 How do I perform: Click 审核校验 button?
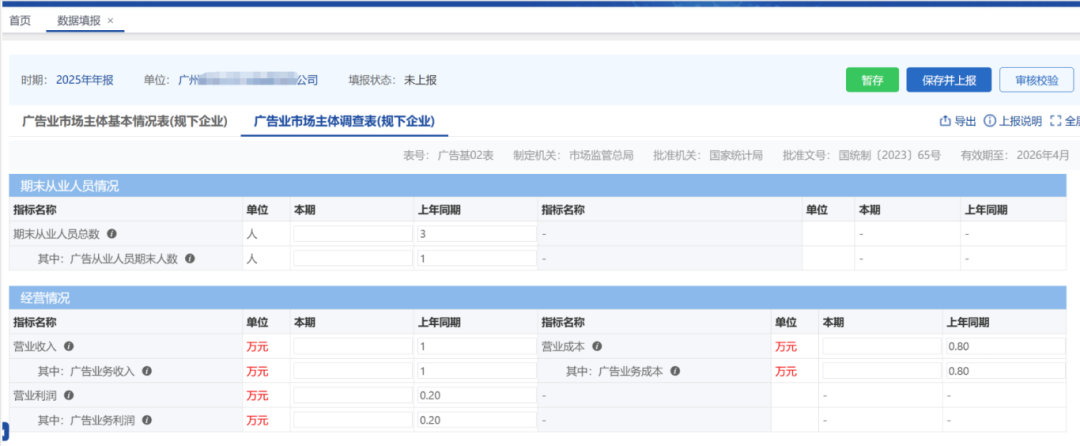point(1037,80)
